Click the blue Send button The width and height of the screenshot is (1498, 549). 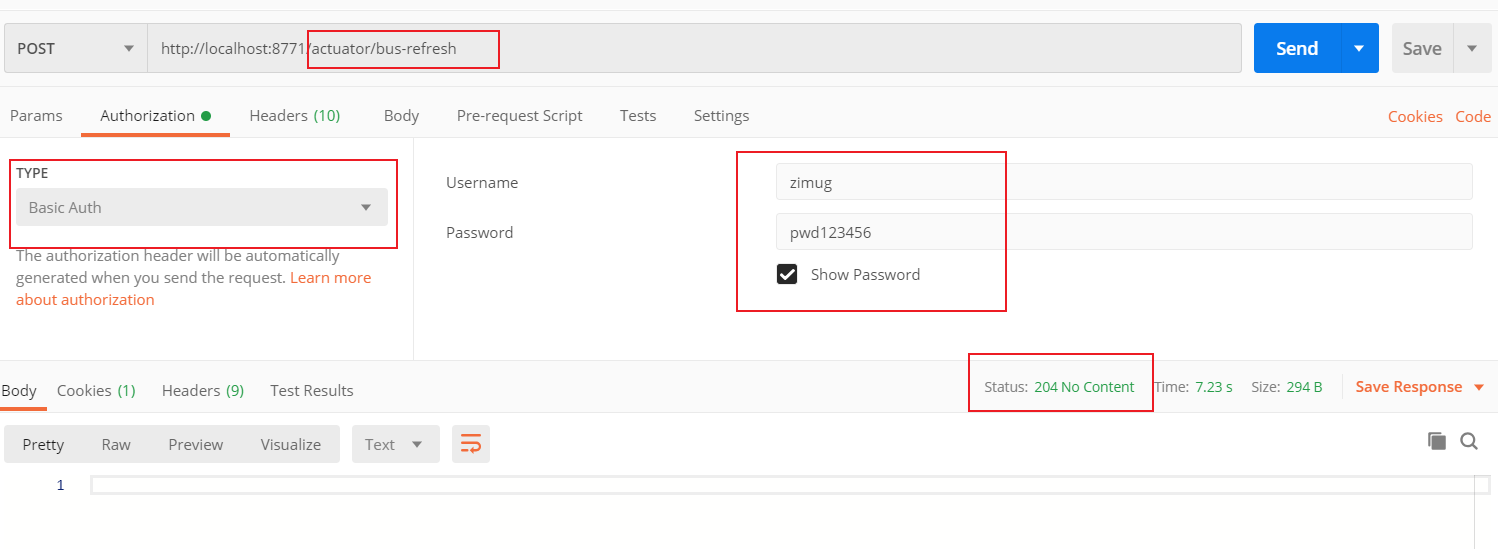coord(1297,48)
